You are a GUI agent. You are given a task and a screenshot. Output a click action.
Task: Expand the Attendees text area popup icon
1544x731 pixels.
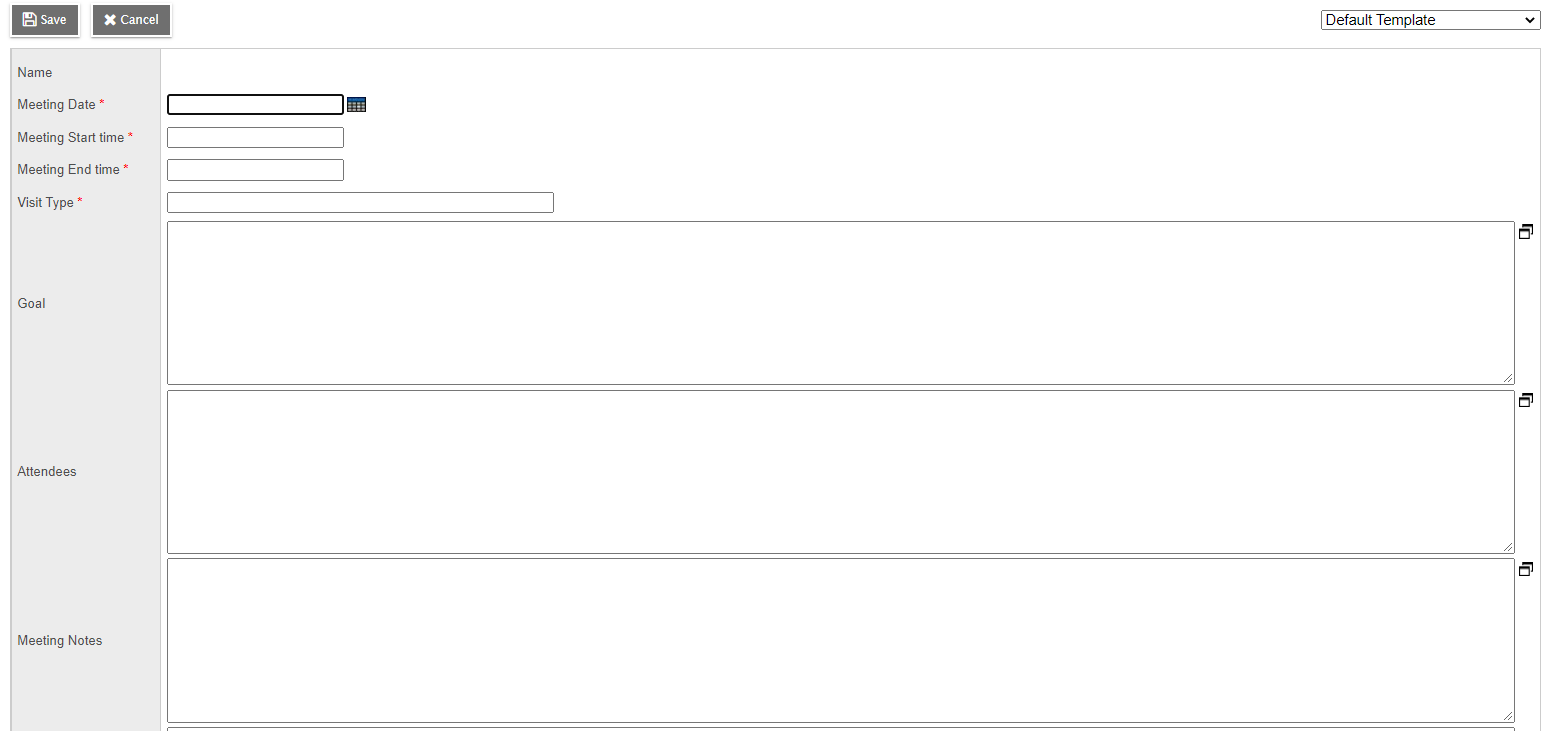(1525, 400)
